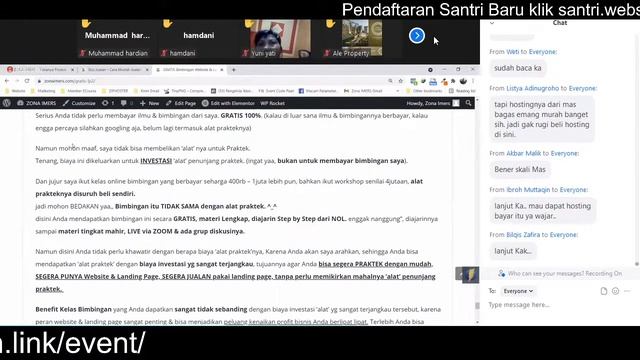640x360 pixels.
Task: Click sender name Bilqis Zafira in chat
Action: click(523, 235)
